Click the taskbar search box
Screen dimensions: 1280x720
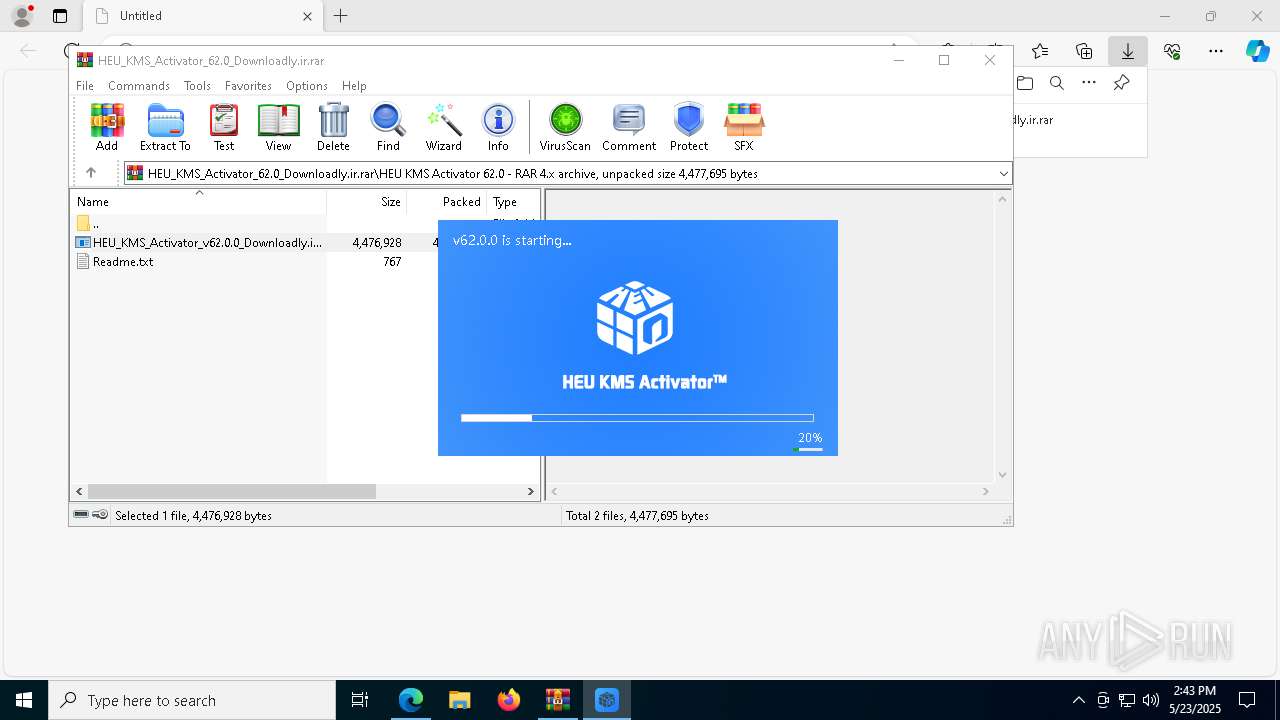(192, 700)
